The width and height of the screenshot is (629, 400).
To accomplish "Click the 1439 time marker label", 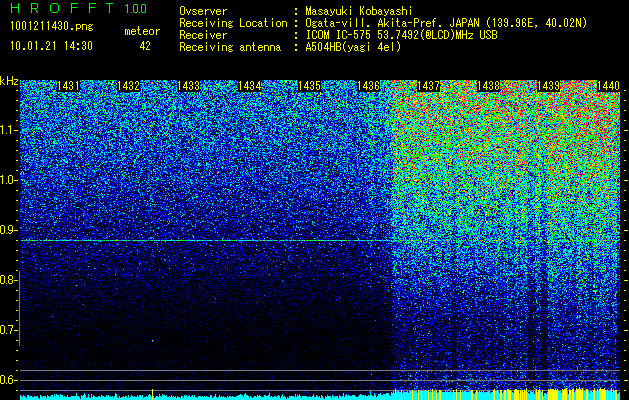I will click(x=548, y=86).
